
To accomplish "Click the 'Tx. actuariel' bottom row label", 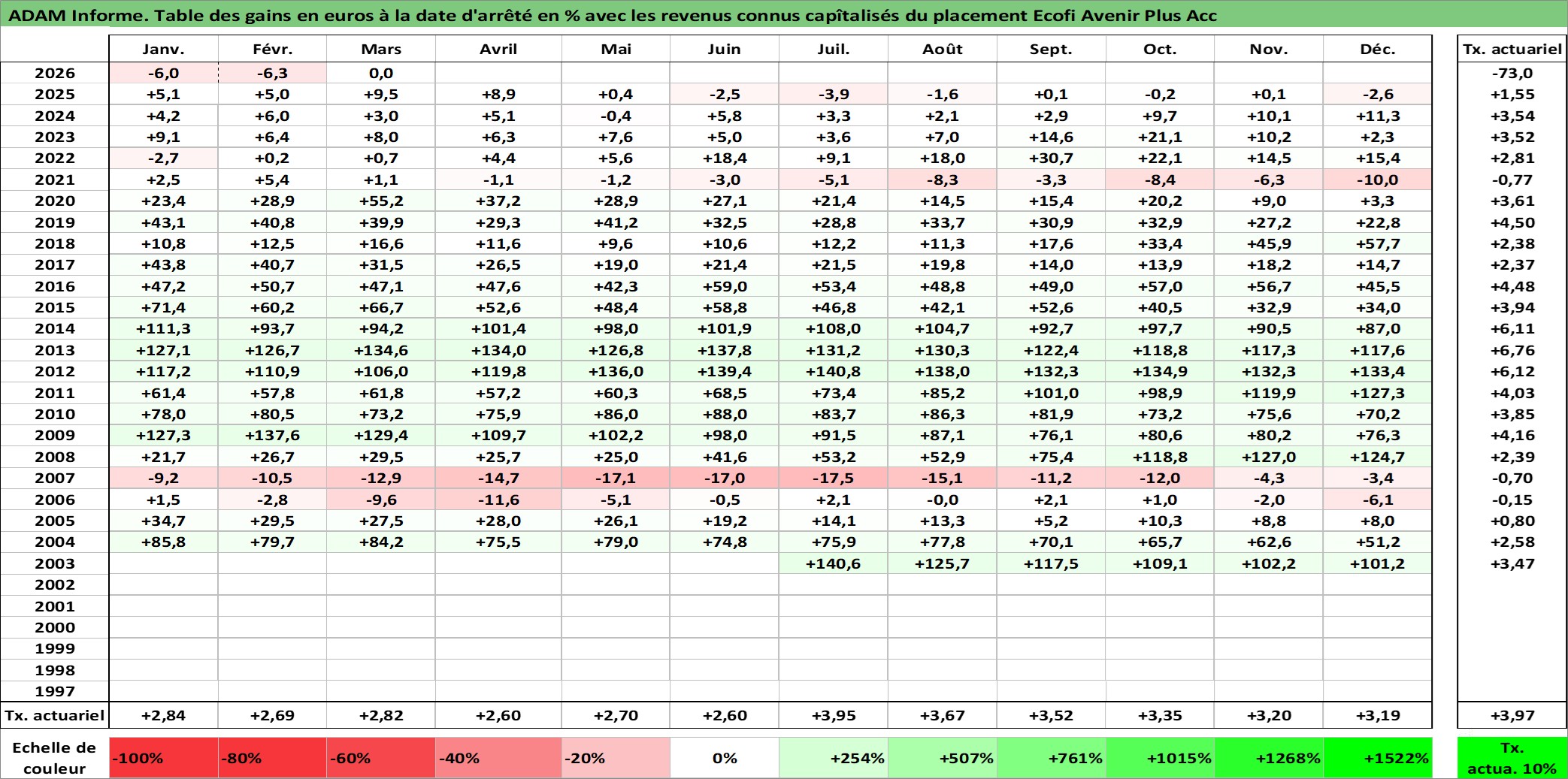I will coord(55,715).
